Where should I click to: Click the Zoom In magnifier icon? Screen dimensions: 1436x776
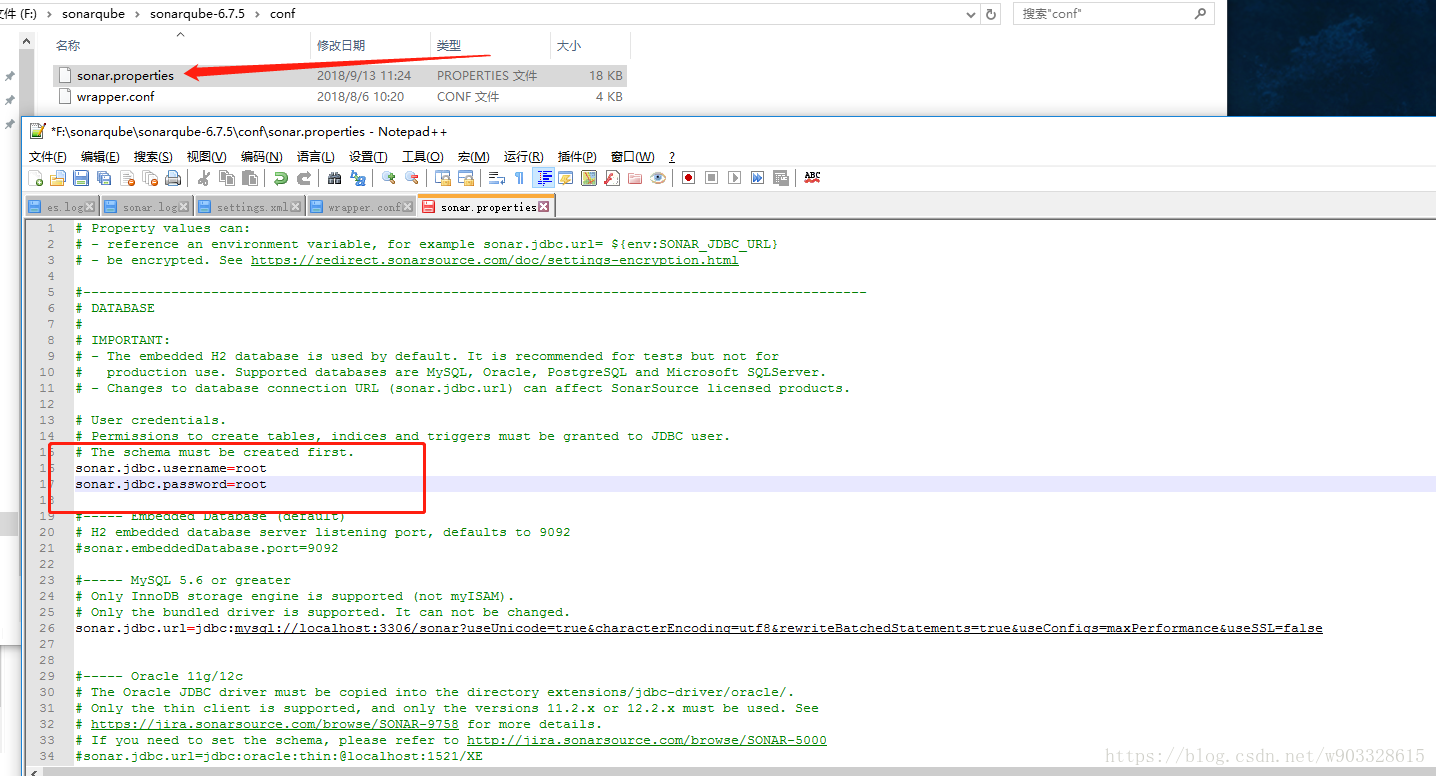point(388,178)
